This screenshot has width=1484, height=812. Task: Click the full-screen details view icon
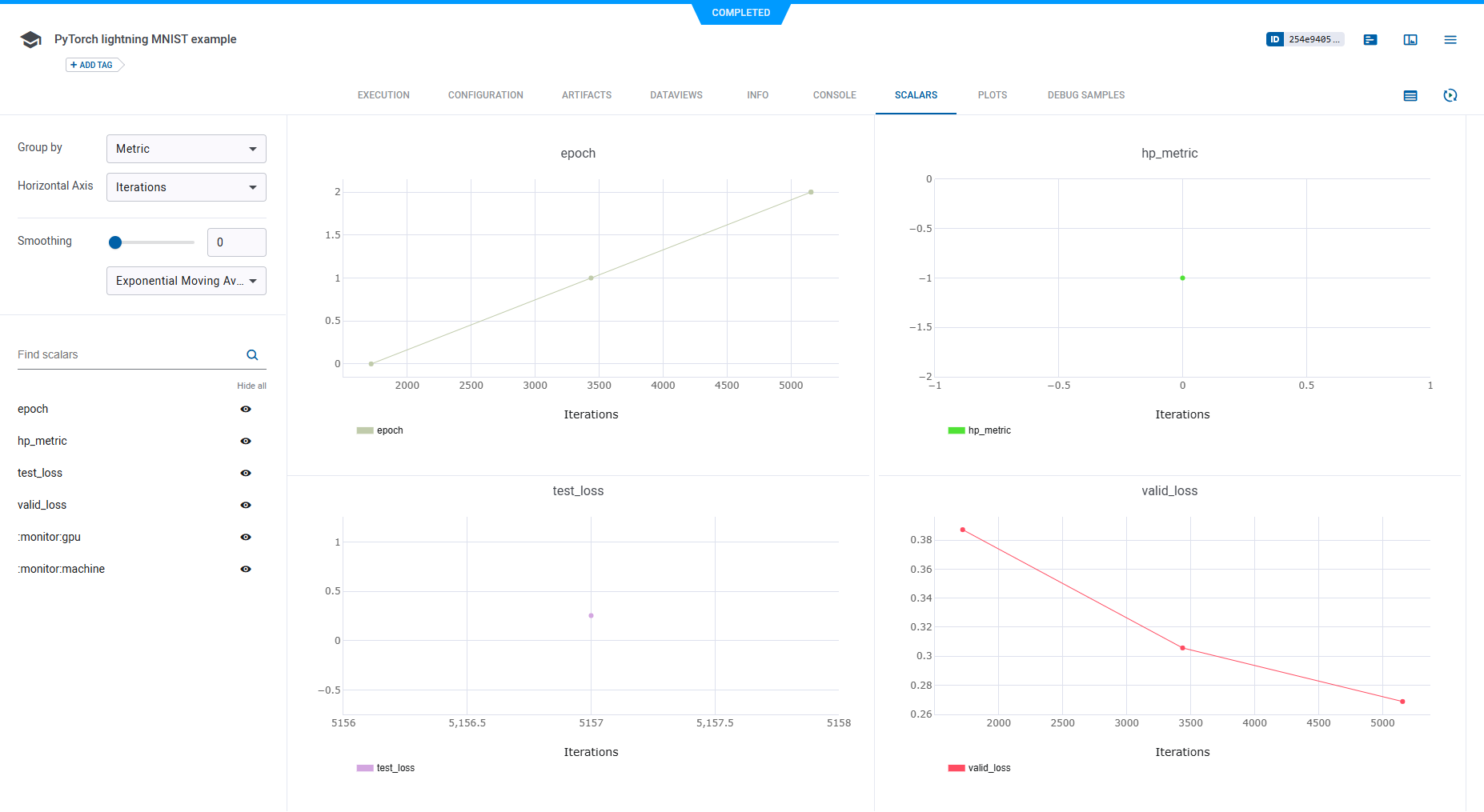1410,40
